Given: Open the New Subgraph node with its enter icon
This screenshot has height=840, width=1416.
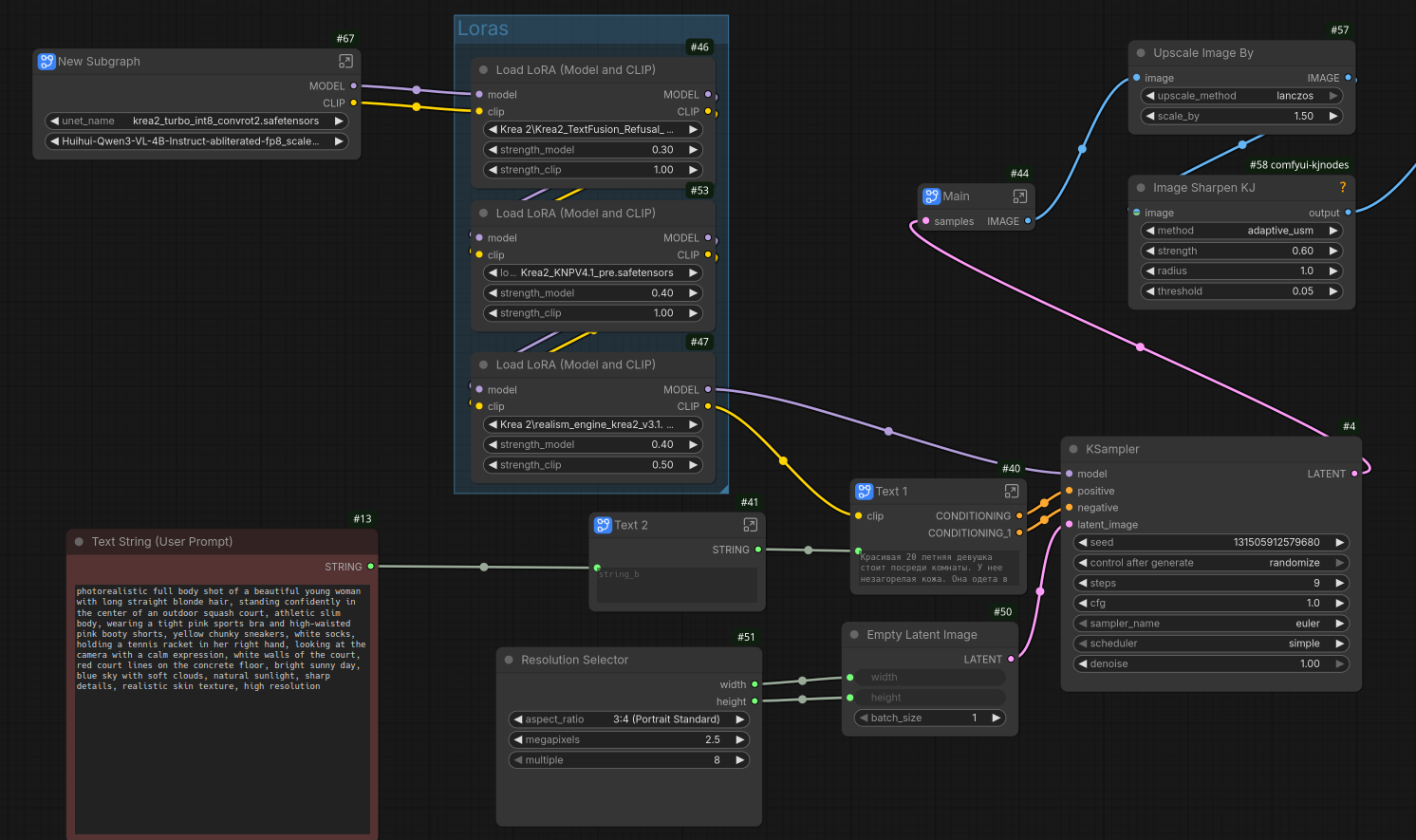Looking at the screenshot, I should (x=345, y=62).
